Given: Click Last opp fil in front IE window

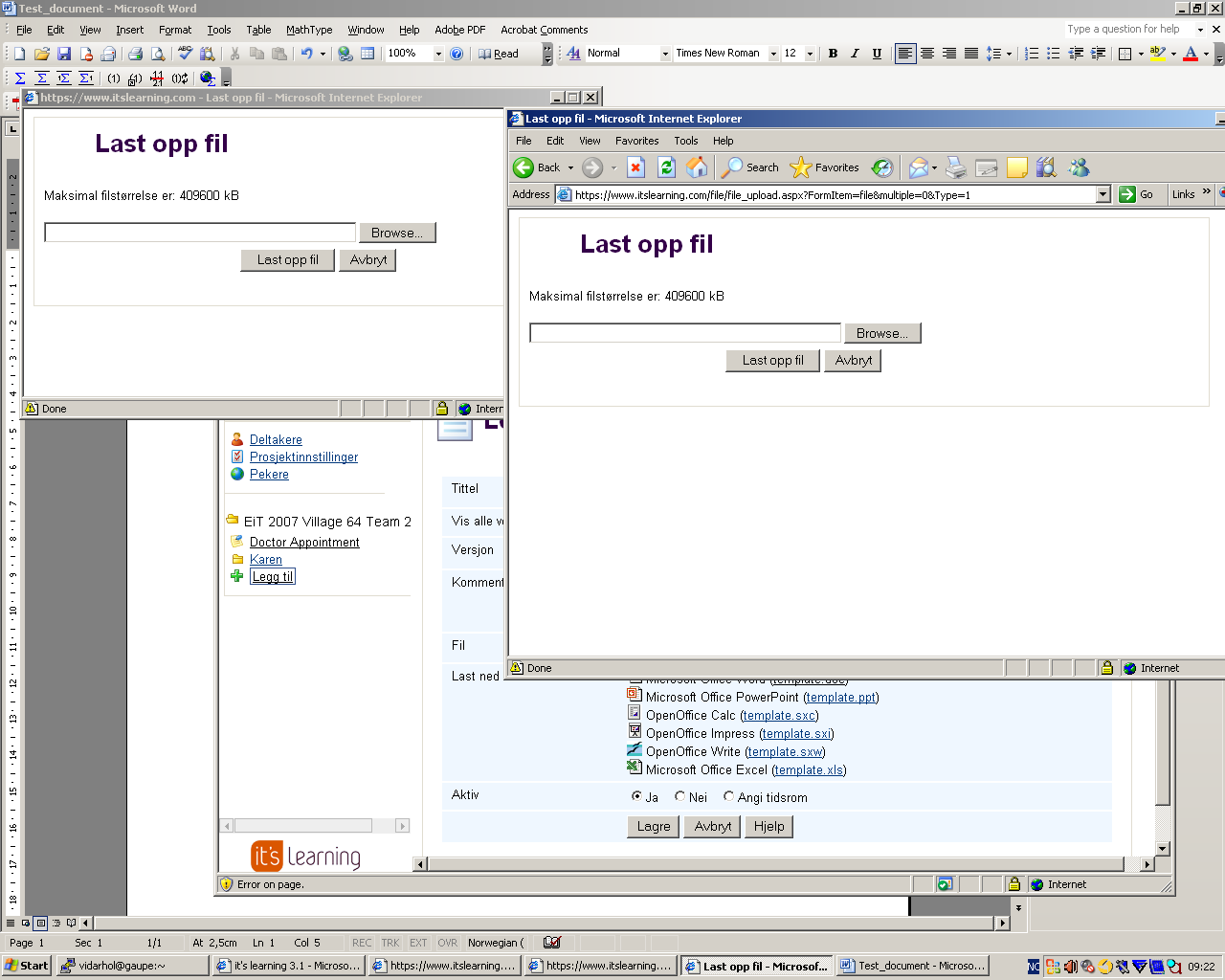Looking at the screenshot, I should pyautogui.click(x=772, y=361).
